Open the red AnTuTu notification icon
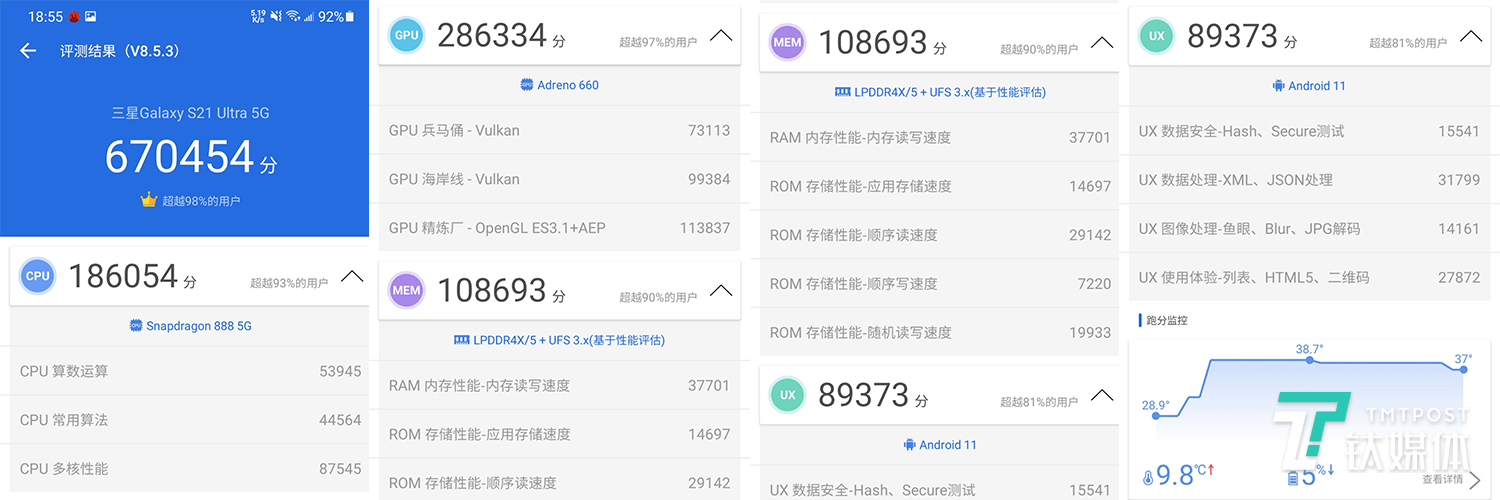 73,17
